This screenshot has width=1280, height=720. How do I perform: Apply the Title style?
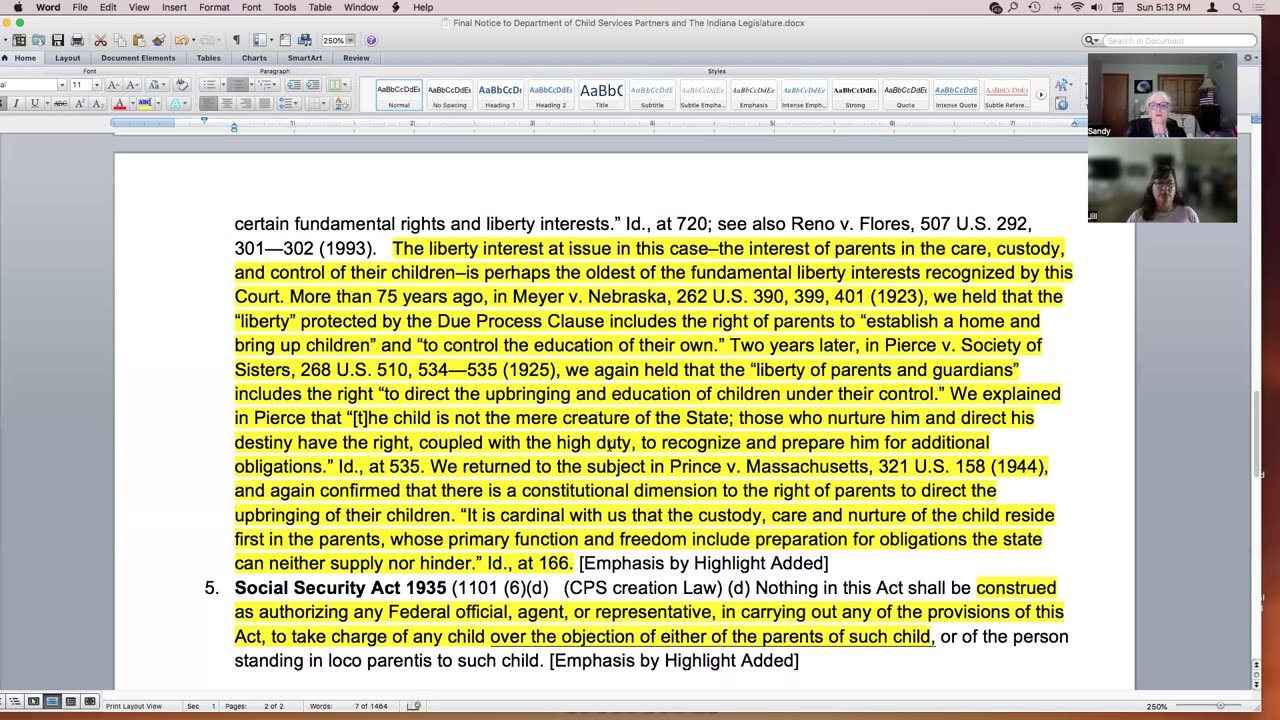(x=601, y=95)
